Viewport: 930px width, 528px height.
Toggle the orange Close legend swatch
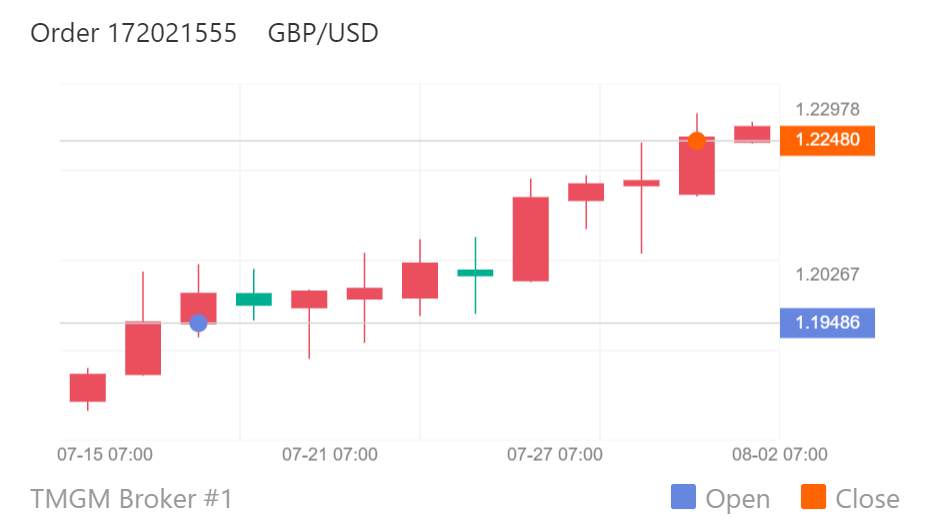813,497
